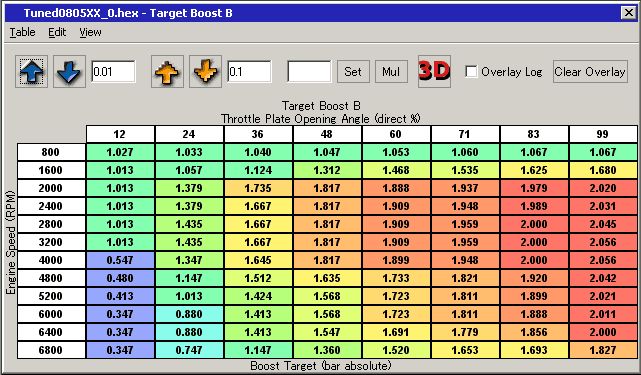Select the 6400 RPM row header
This screenshot has height=375, width=641.
(x=51, y=332)
